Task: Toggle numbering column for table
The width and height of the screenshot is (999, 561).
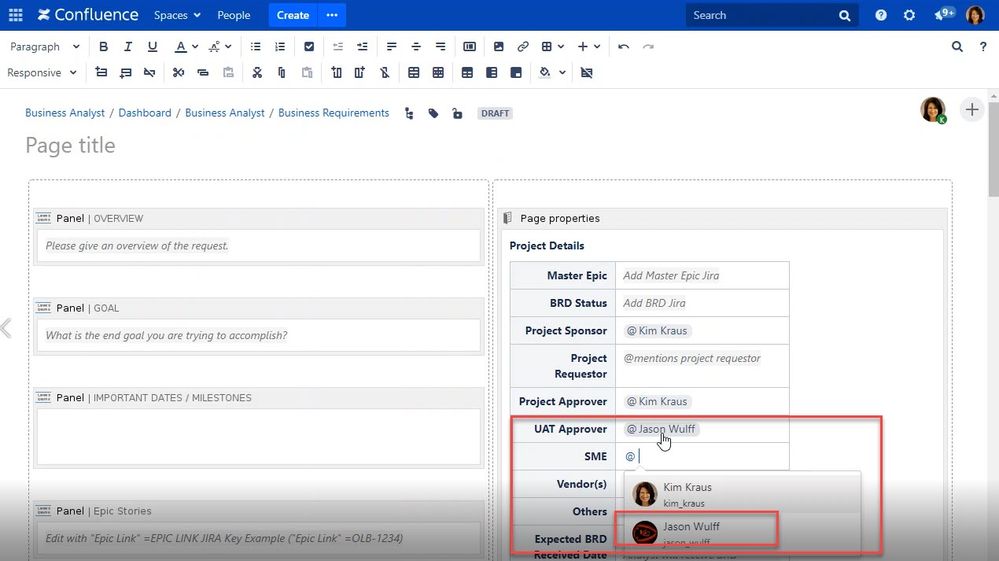Action: pos(516,73)
